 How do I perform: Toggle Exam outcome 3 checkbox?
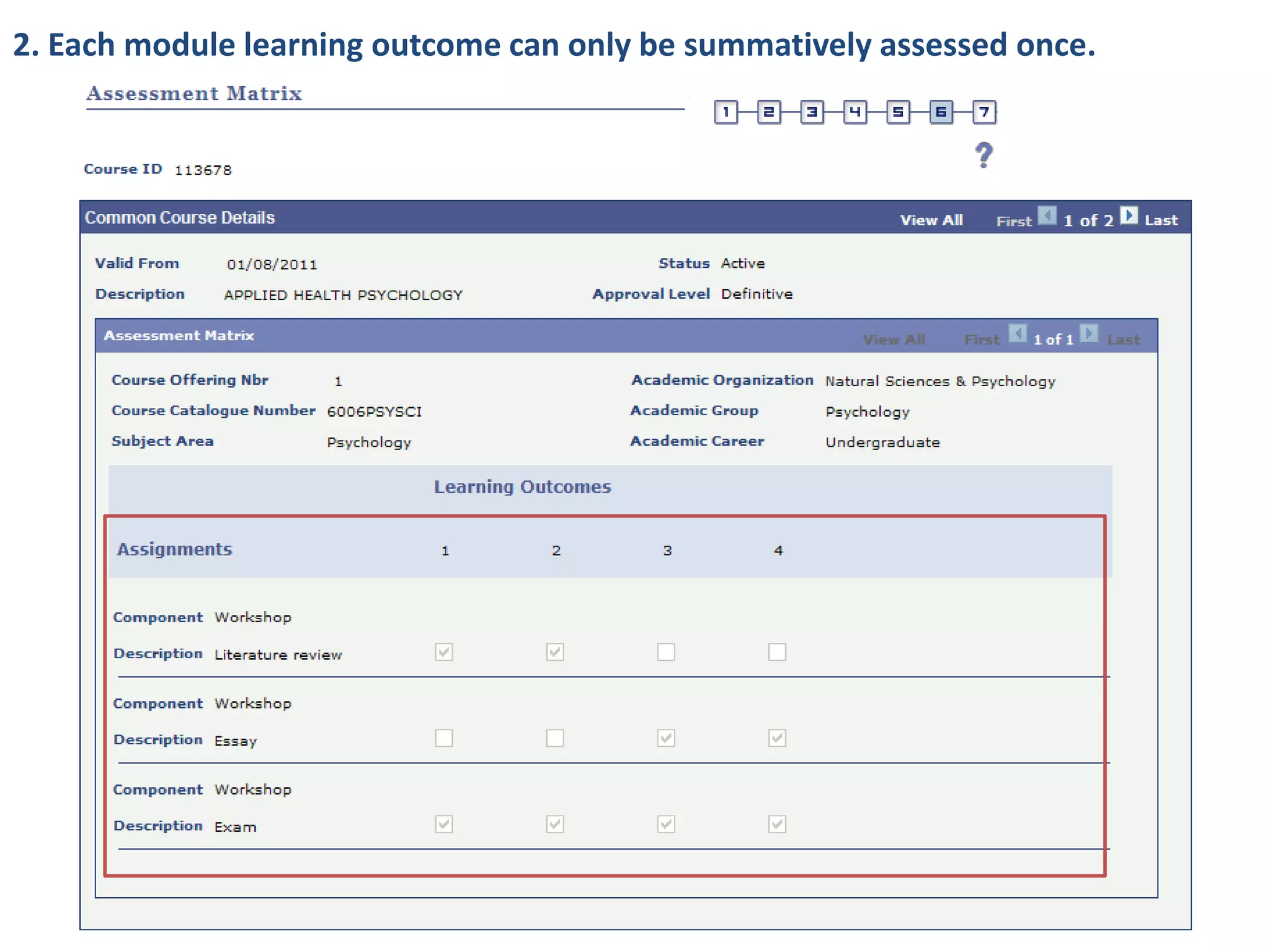tap(666, 824)
